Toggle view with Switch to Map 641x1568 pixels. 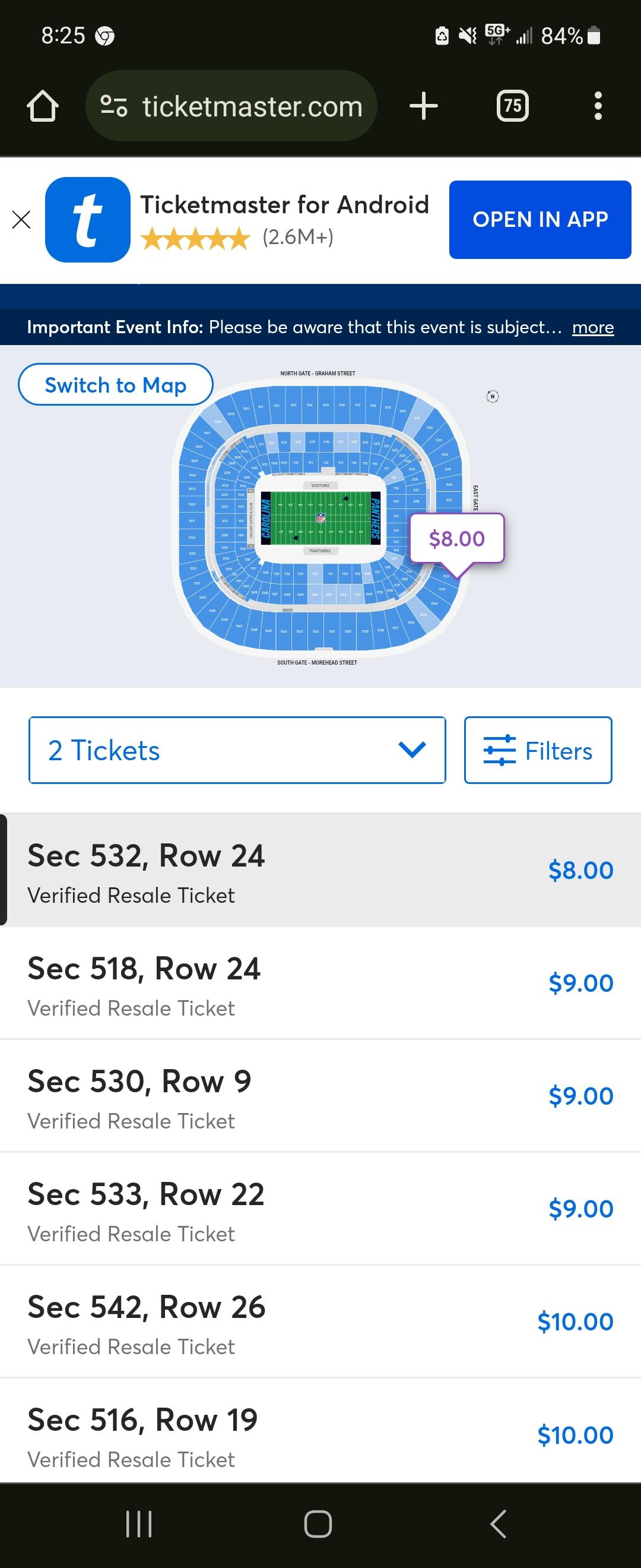[116, 385]
